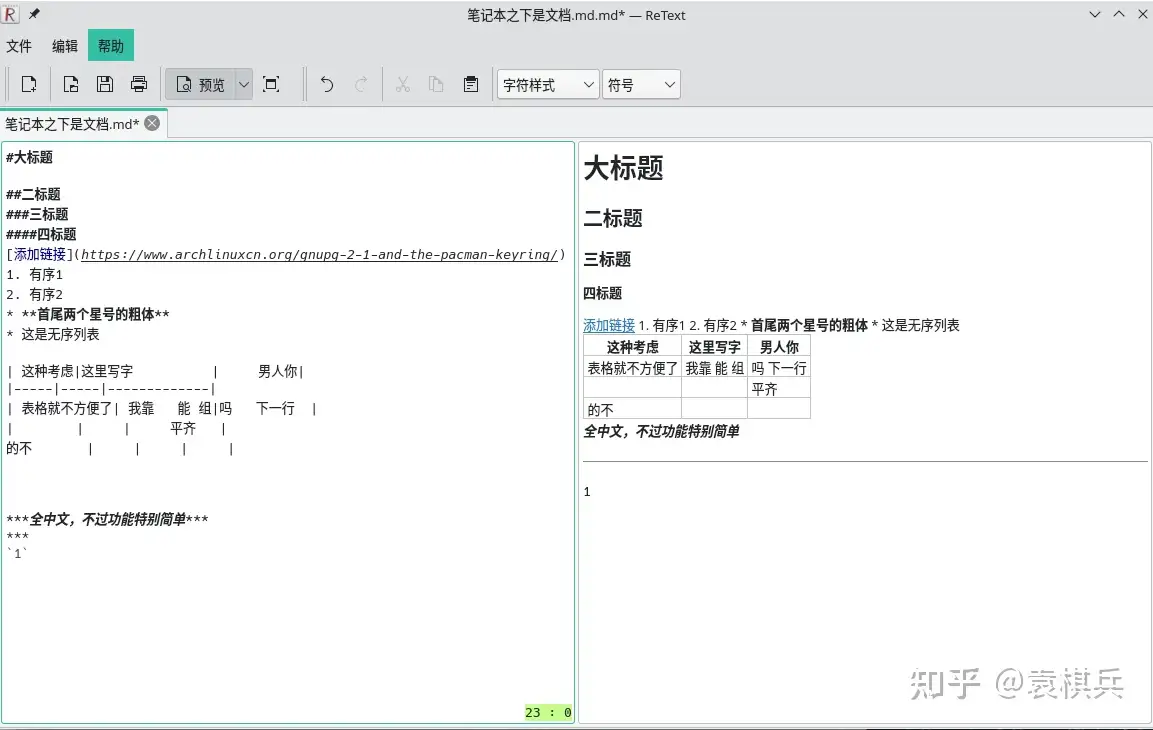Click the 23 : 0 cursor position indicator
1153x730 pixels.
tap(548, 712)
